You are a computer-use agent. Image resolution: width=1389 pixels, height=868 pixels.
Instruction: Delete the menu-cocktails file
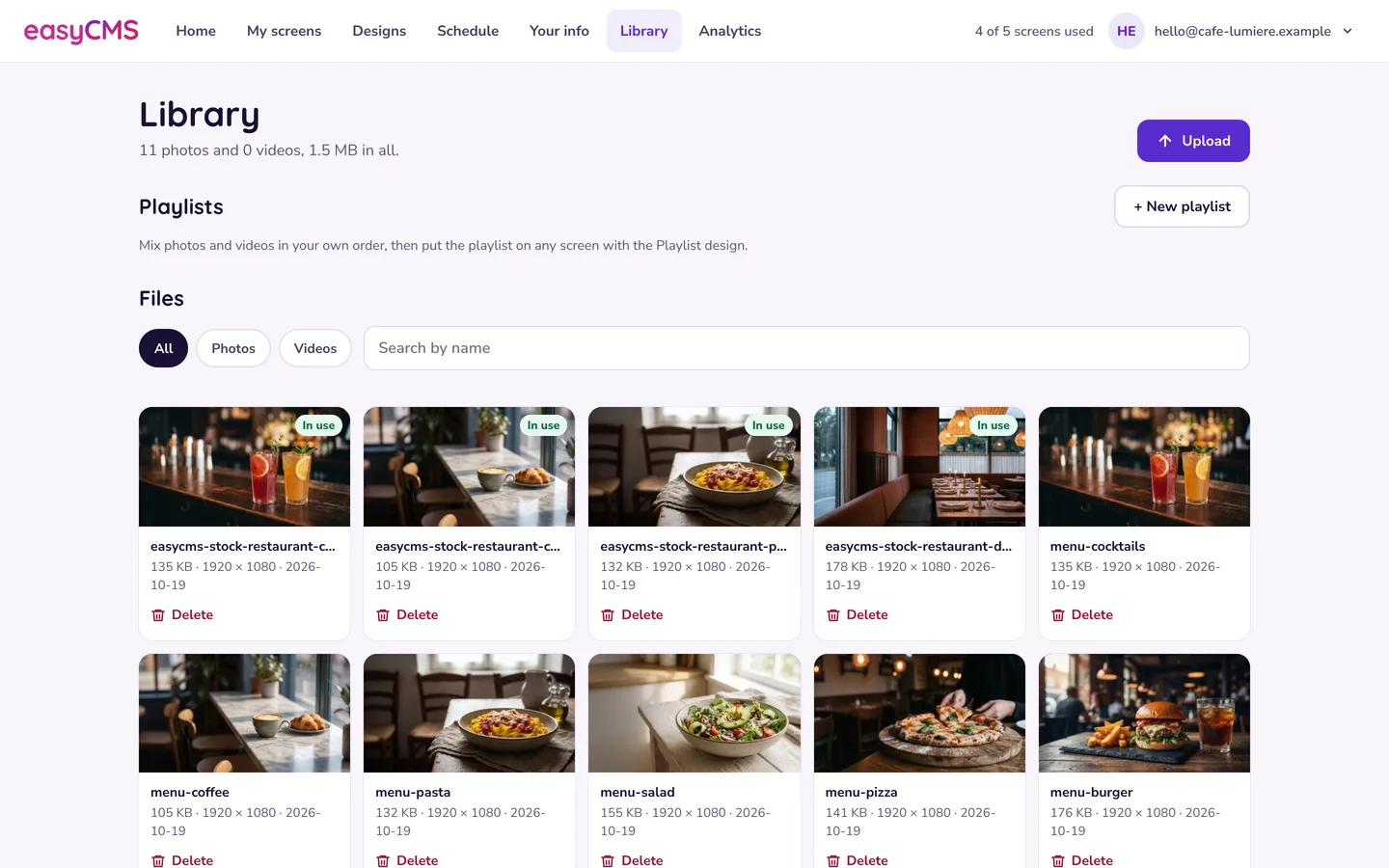click(x=1081, y=614)
